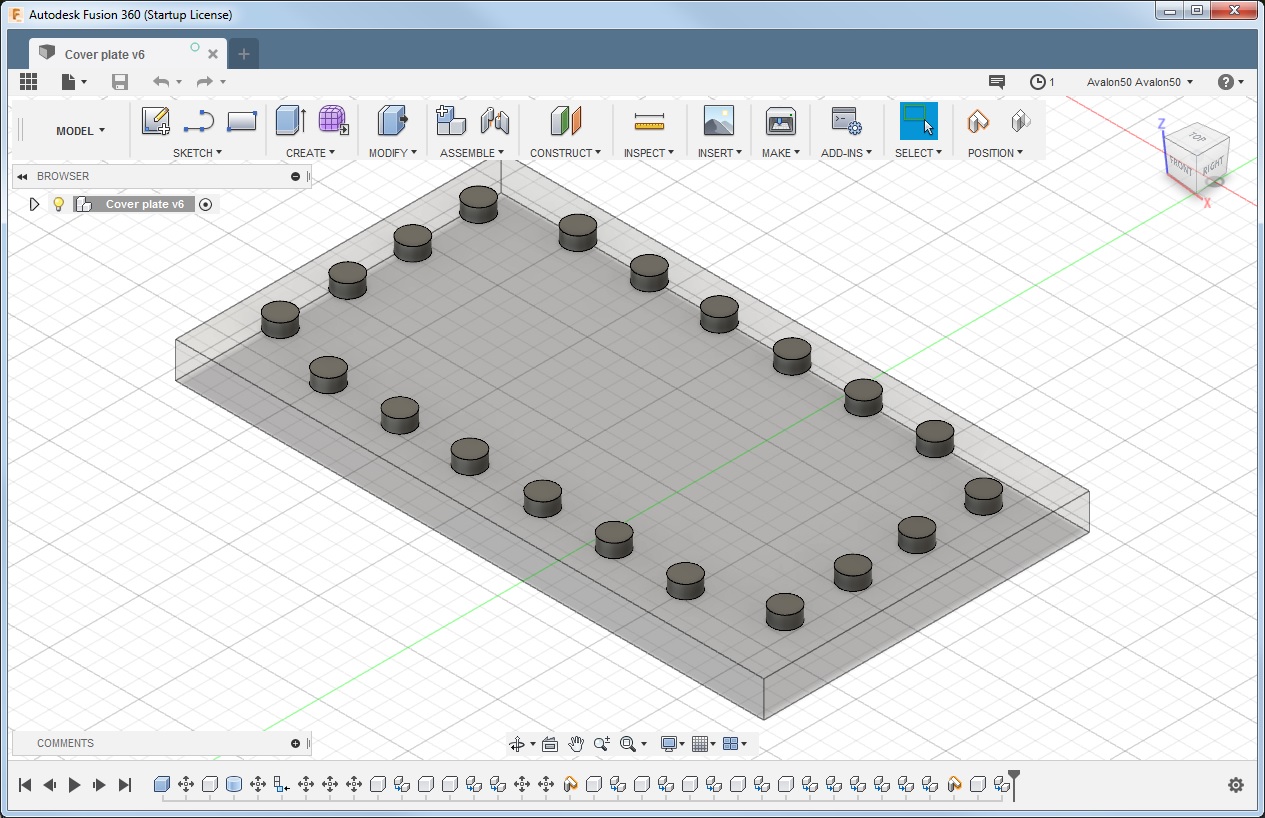This screenshot has width=1265, height=818.
Task: Expand the SELECT menu
Action: (918, 153)
